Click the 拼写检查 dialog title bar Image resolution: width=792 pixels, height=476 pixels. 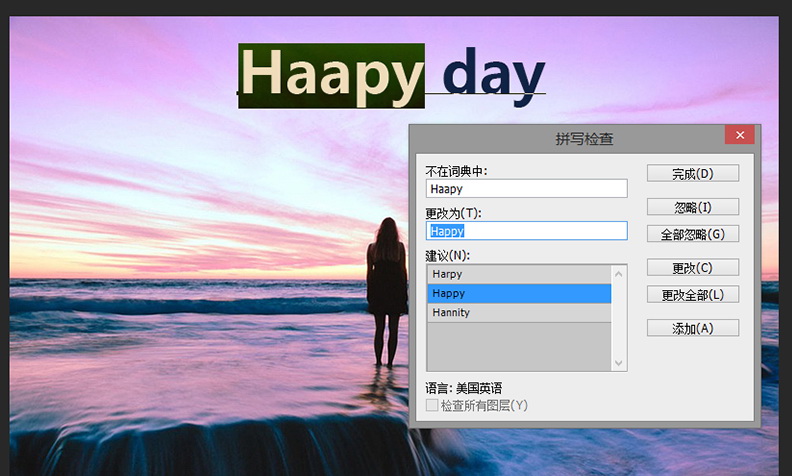(x=560, y=138)
